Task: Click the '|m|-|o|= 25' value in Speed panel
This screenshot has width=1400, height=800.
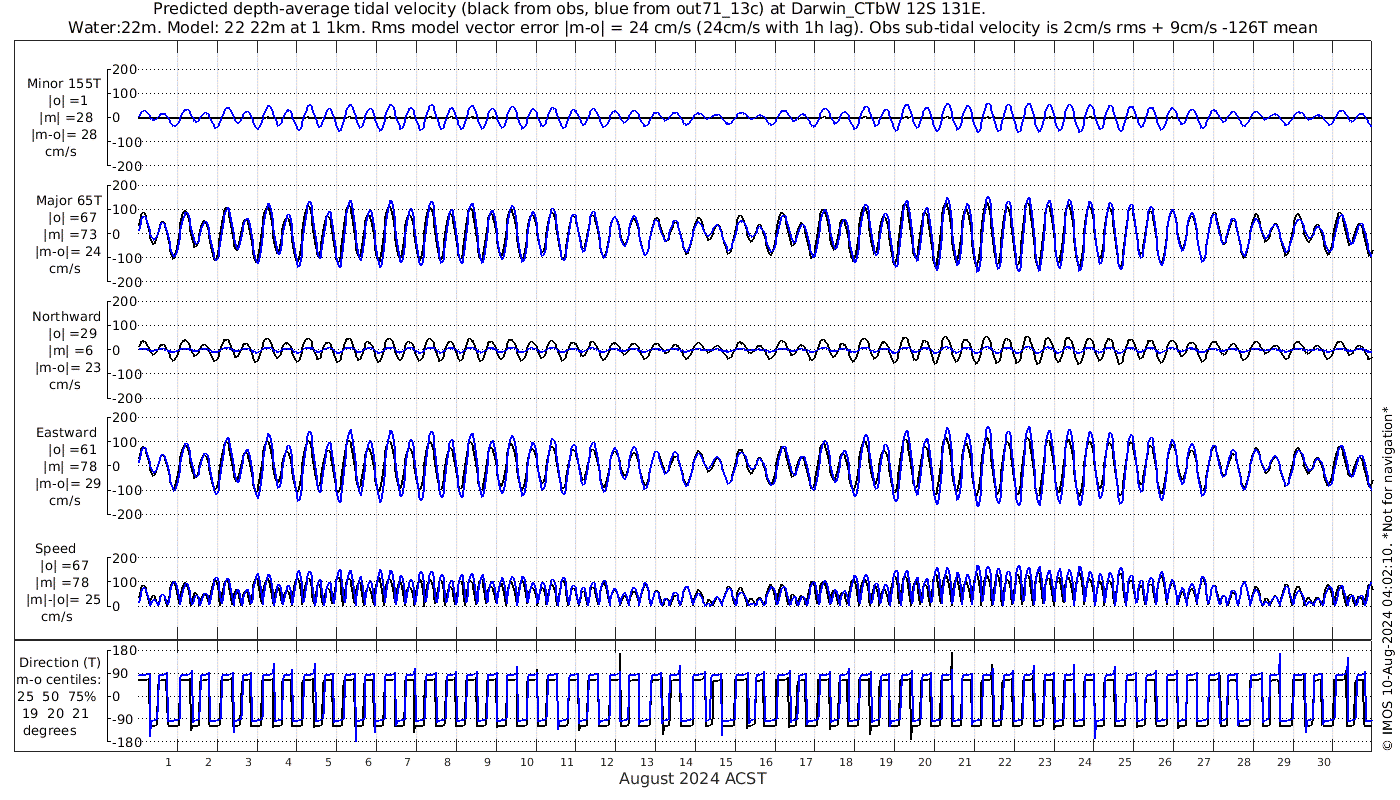Action: click(65, 600)
